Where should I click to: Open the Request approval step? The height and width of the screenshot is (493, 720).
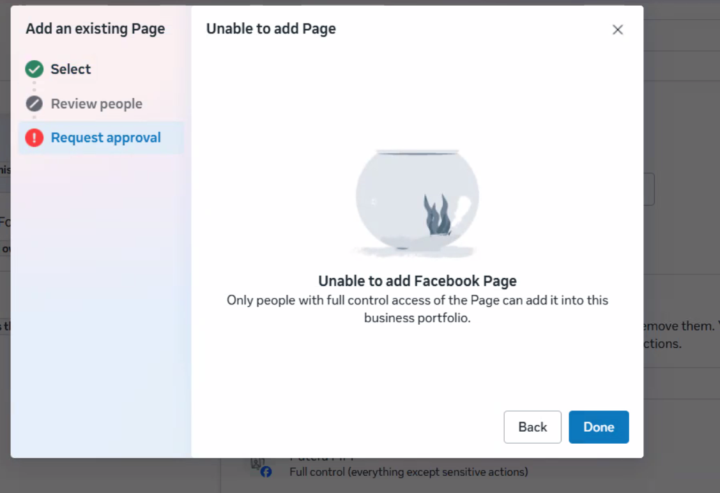click(101, 138)
